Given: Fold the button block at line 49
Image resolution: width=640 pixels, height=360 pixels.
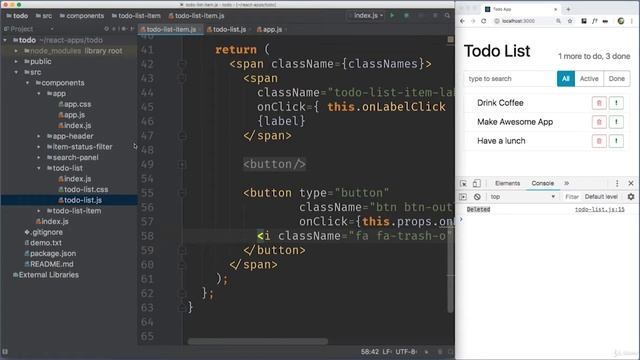Looking at the screenshot, I should point(182,164).
